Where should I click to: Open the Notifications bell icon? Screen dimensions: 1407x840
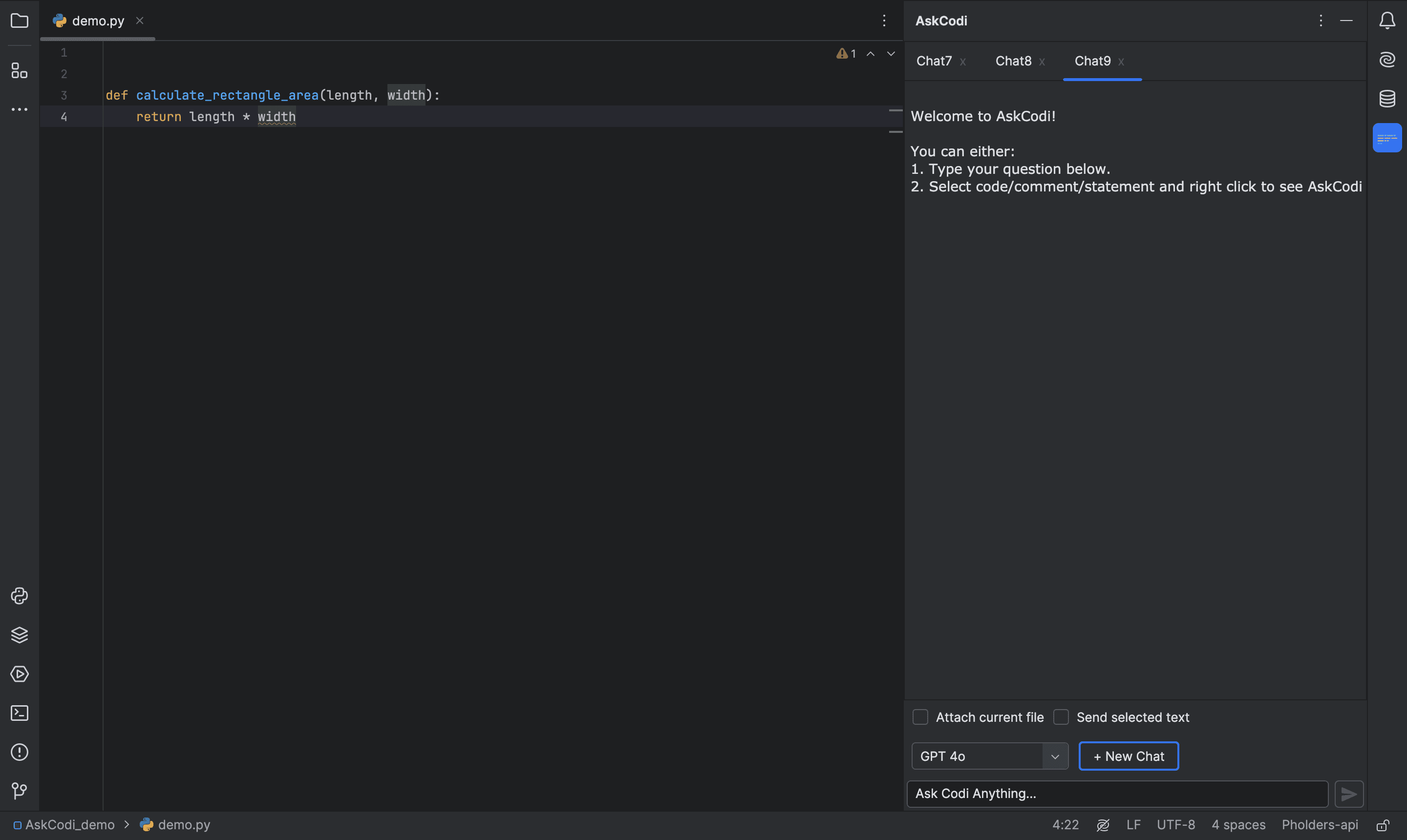1386,21
